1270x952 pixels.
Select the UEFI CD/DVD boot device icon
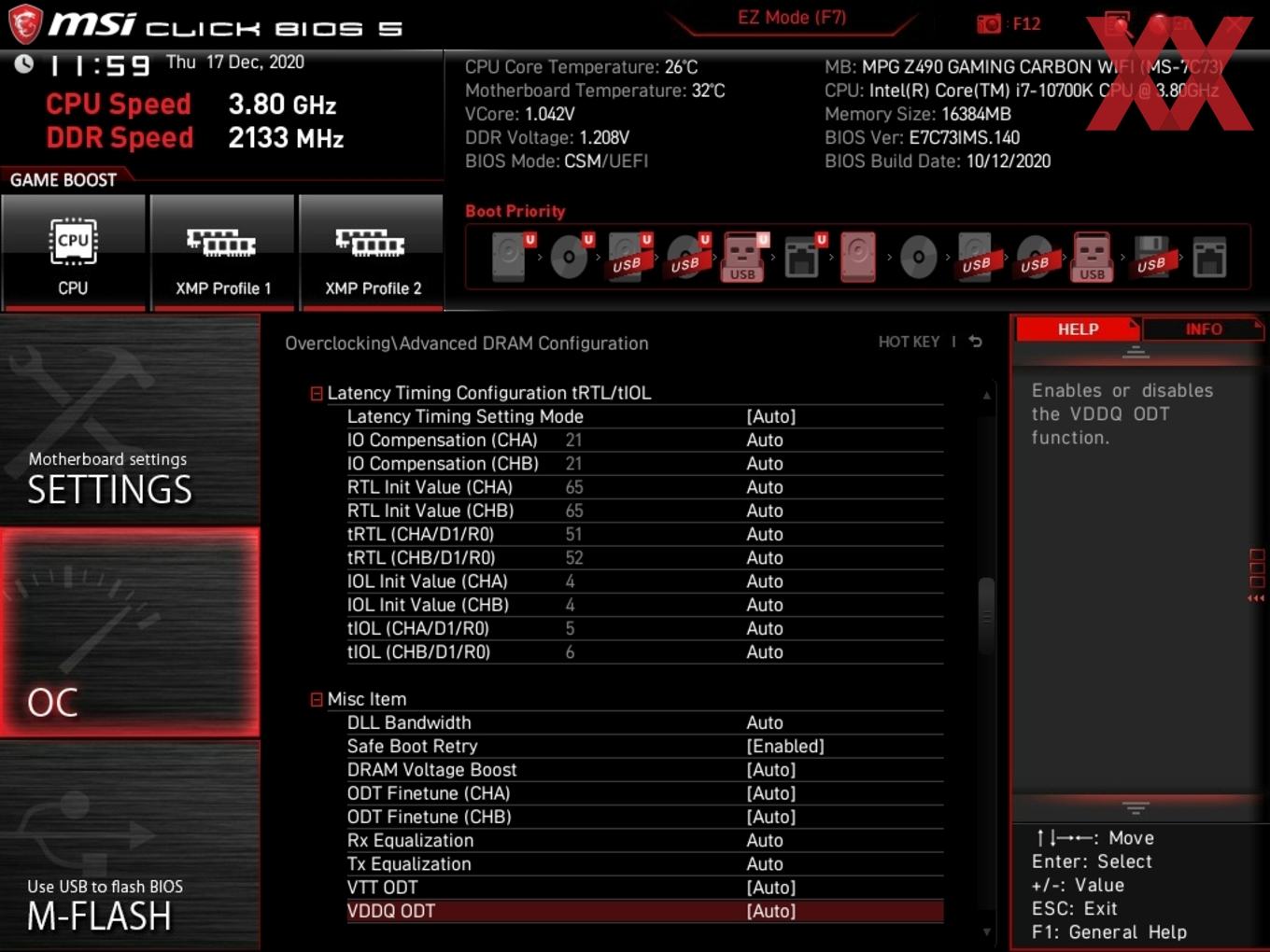point(571,257)
